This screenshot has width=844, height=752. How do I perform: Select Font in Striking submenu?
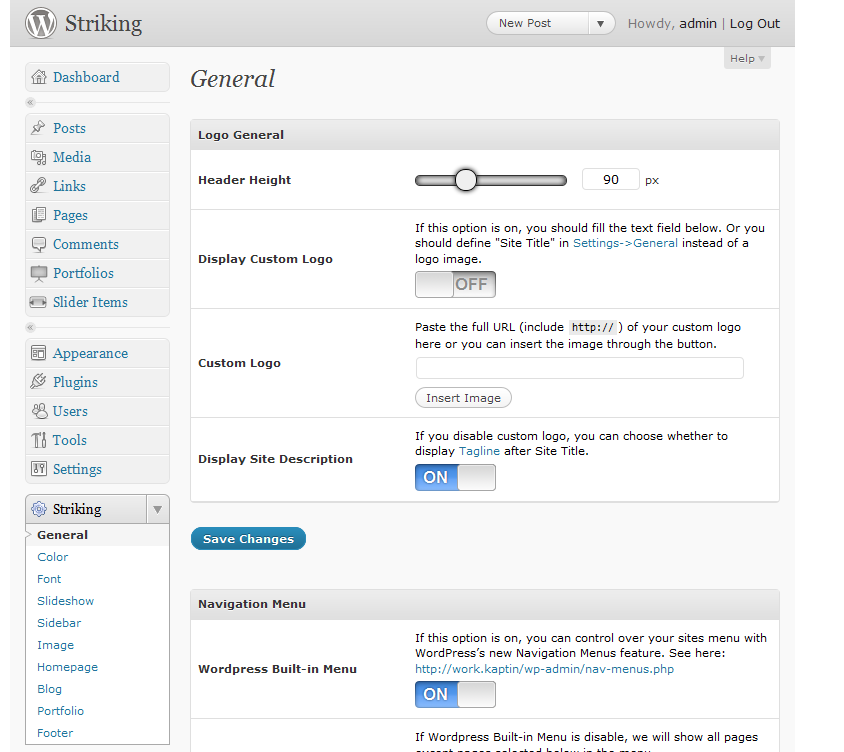click(49, 579)
